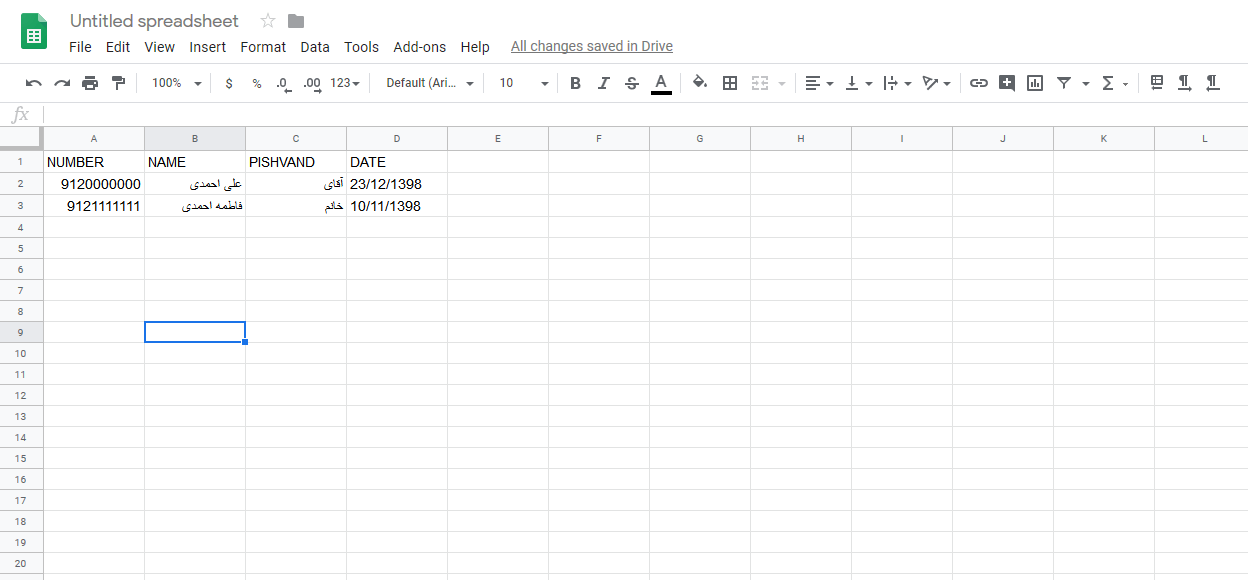The image size is (1248, 580).
Task: Open the File menu
Action: (x=80, y=47)
